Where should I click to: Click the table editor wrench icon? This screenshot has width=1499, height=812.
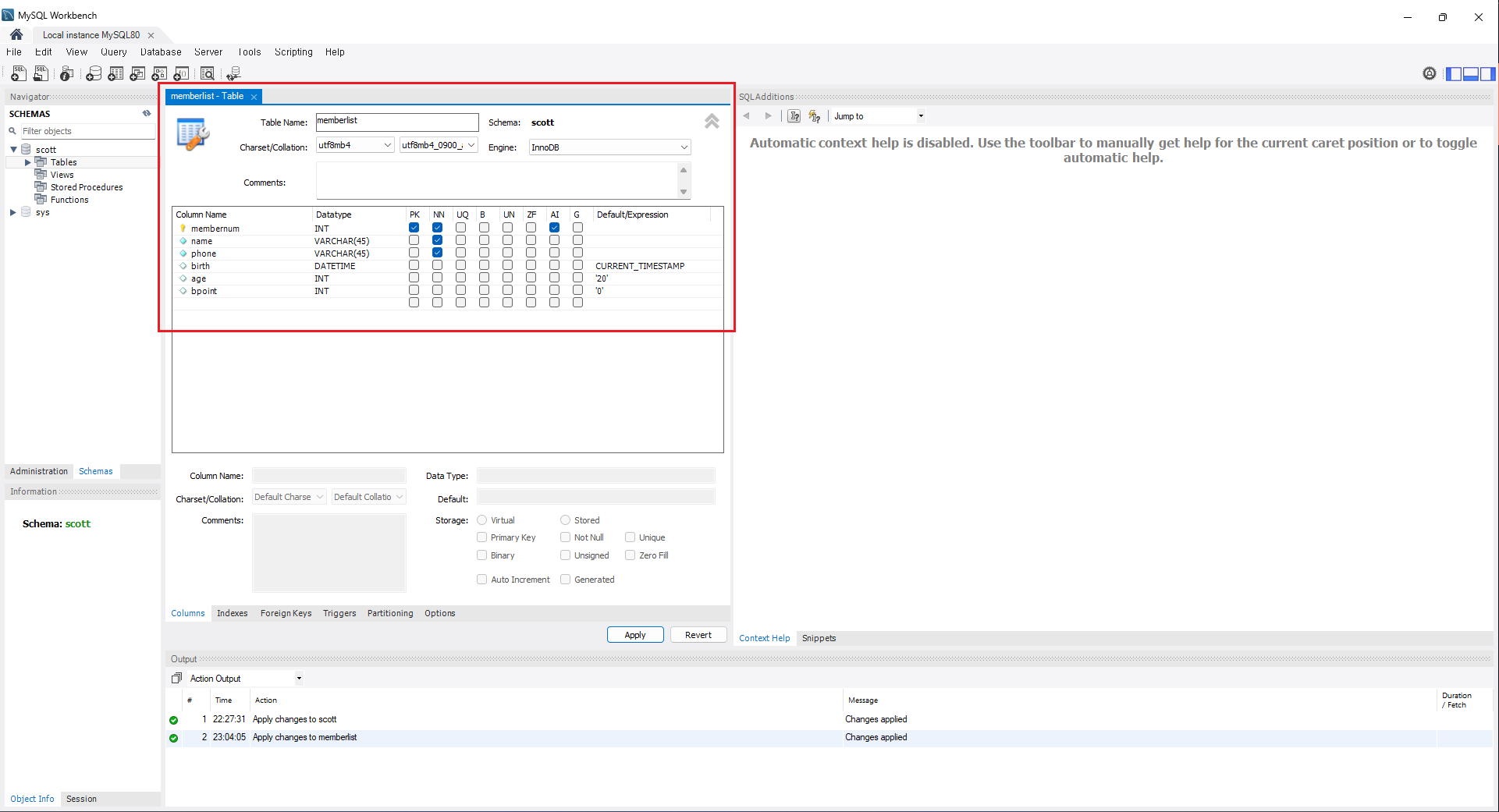(x=193, y=134)
